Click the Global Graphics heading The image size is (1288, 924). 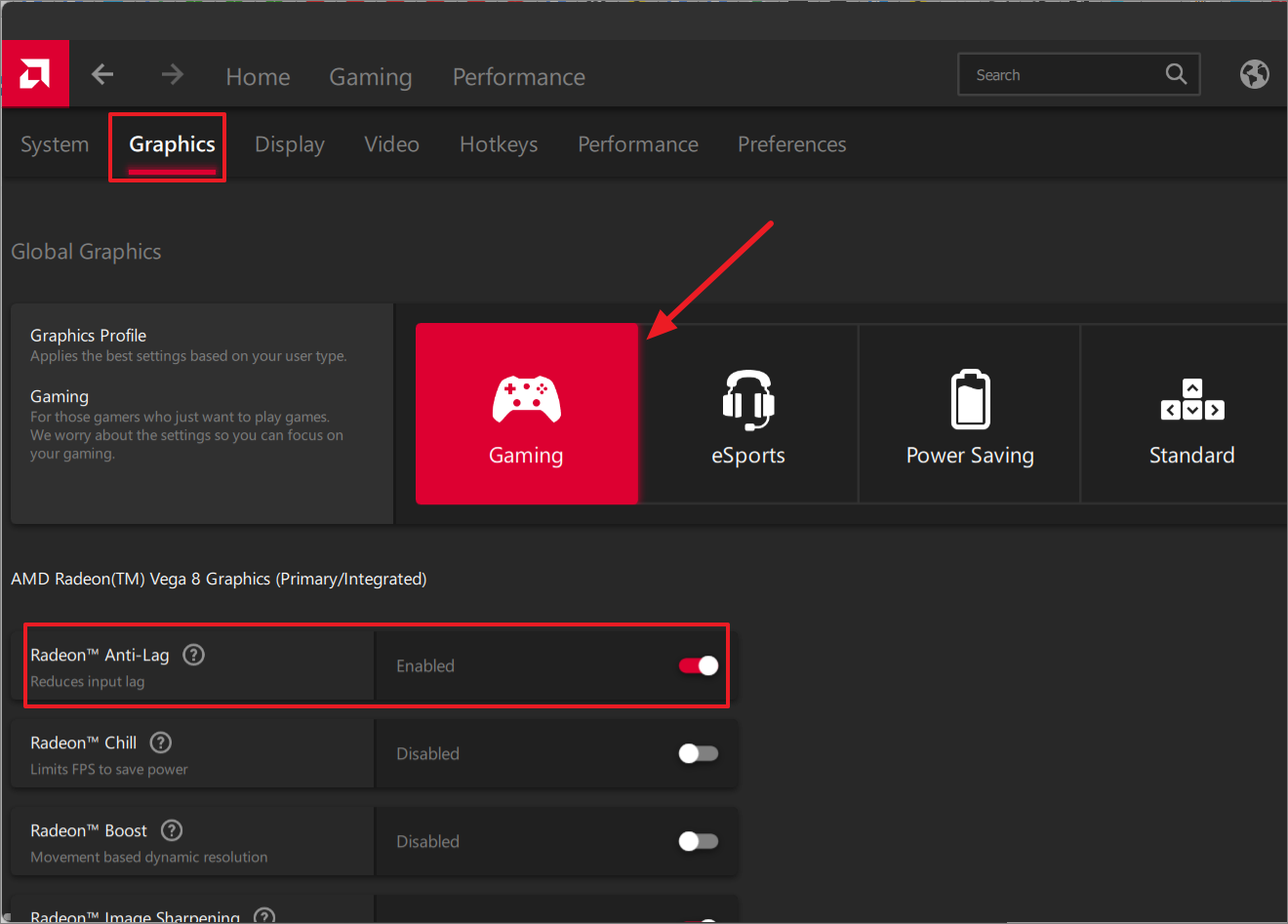tap(86, 252)
